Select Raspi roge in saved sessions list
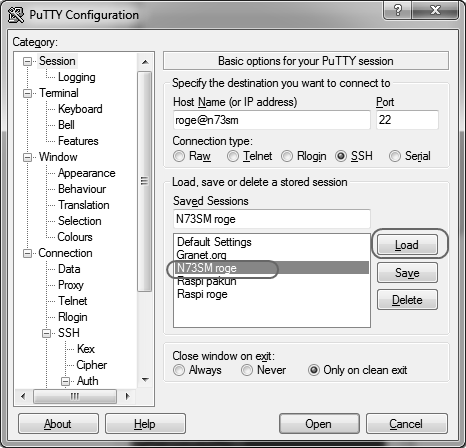The width and height of the screenshot is (466, 448). [x=202, y=294]
